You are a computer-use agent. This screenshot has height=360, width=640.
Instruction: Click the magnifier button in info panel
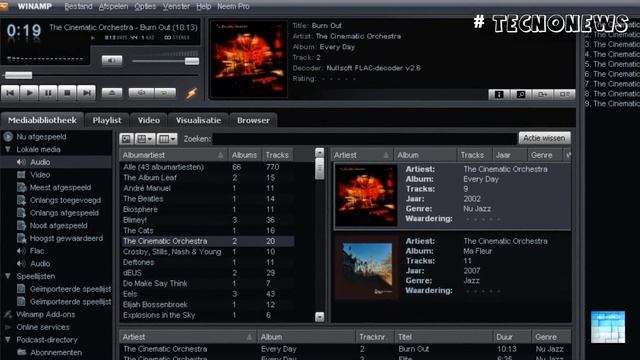coord(521,94)
